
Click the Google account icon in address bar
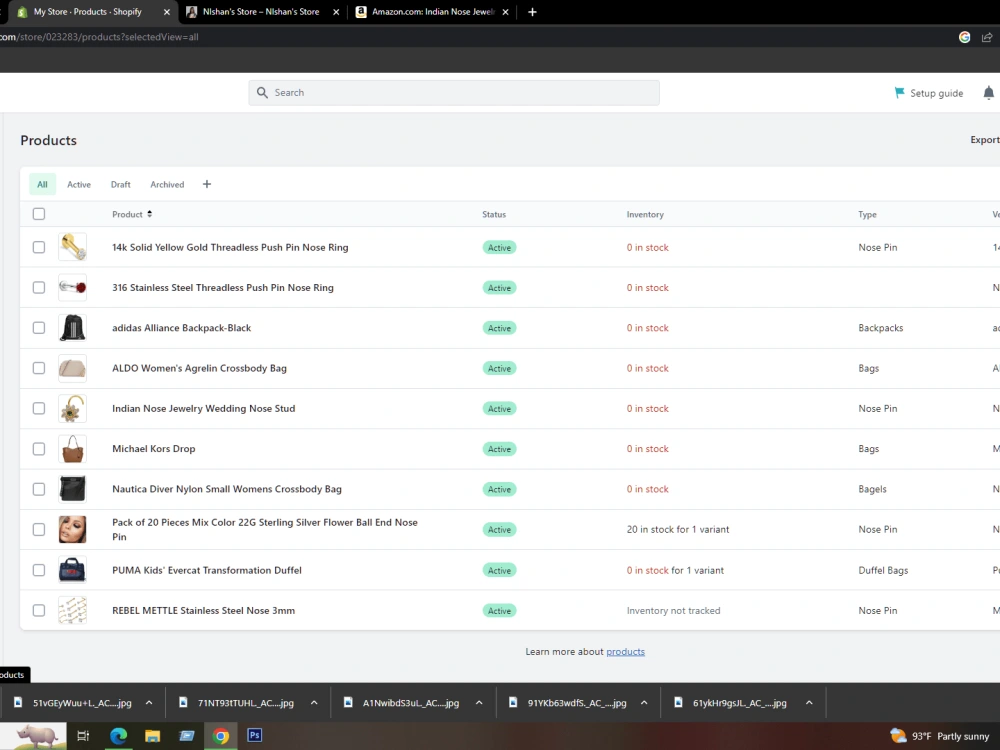click(x=964, y=37)
